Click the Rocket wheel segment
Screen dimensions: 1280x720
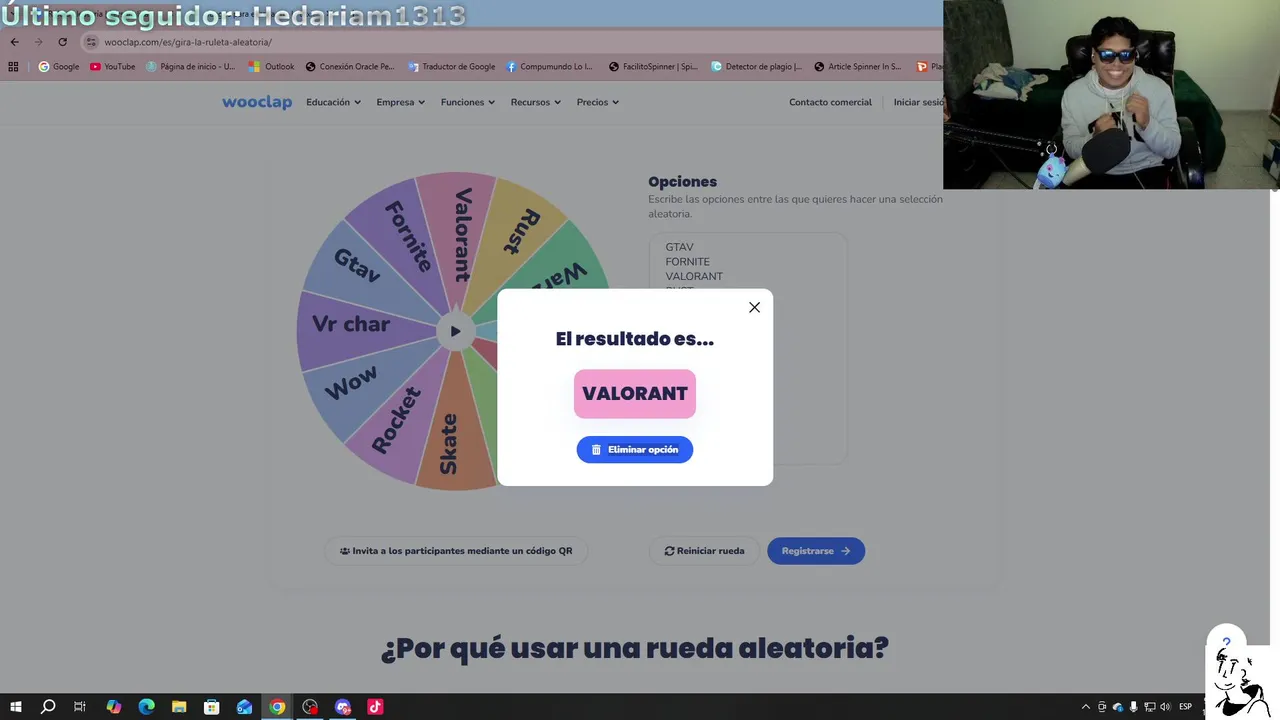click(396, 420)
